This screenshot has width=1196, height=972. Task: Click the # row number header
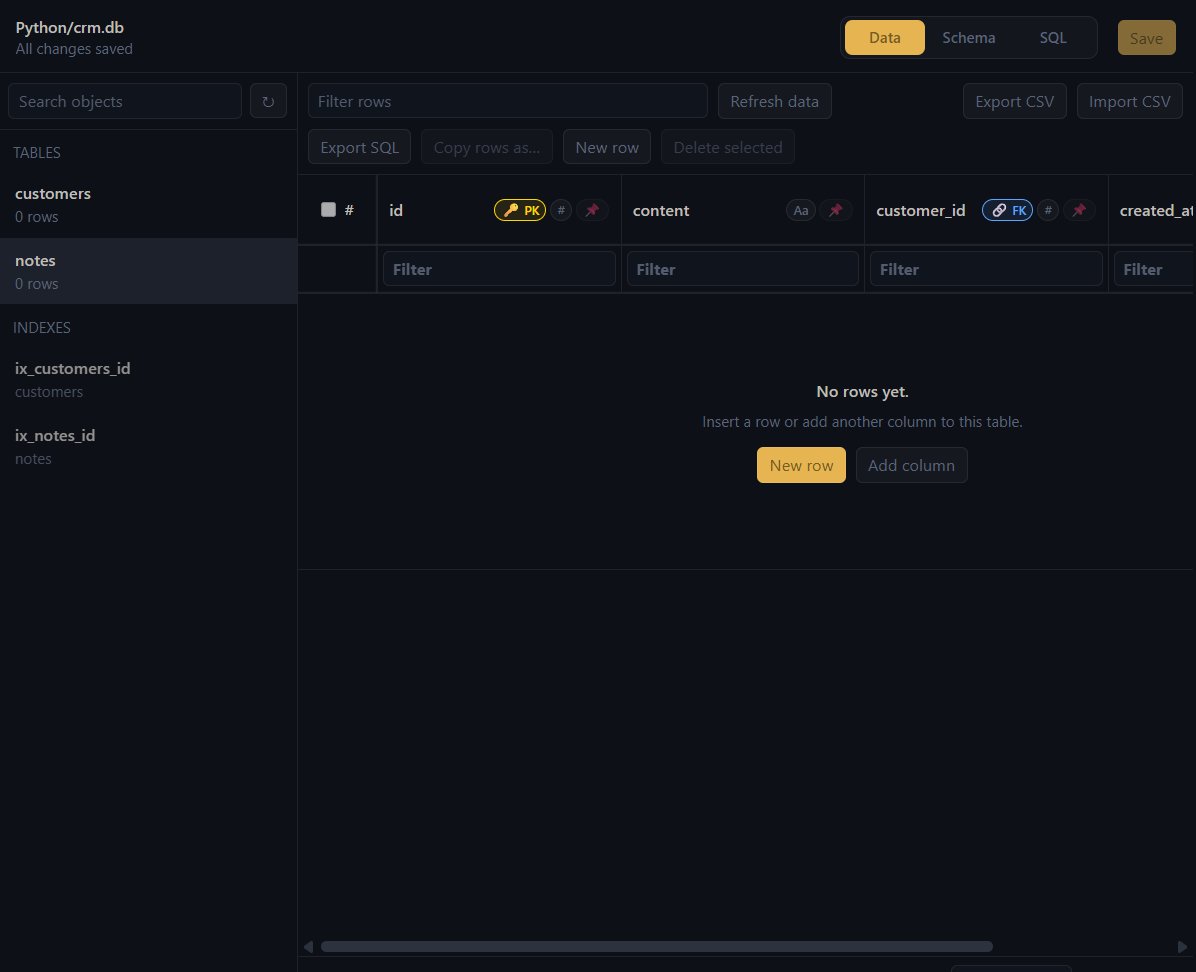coord(349,210)
